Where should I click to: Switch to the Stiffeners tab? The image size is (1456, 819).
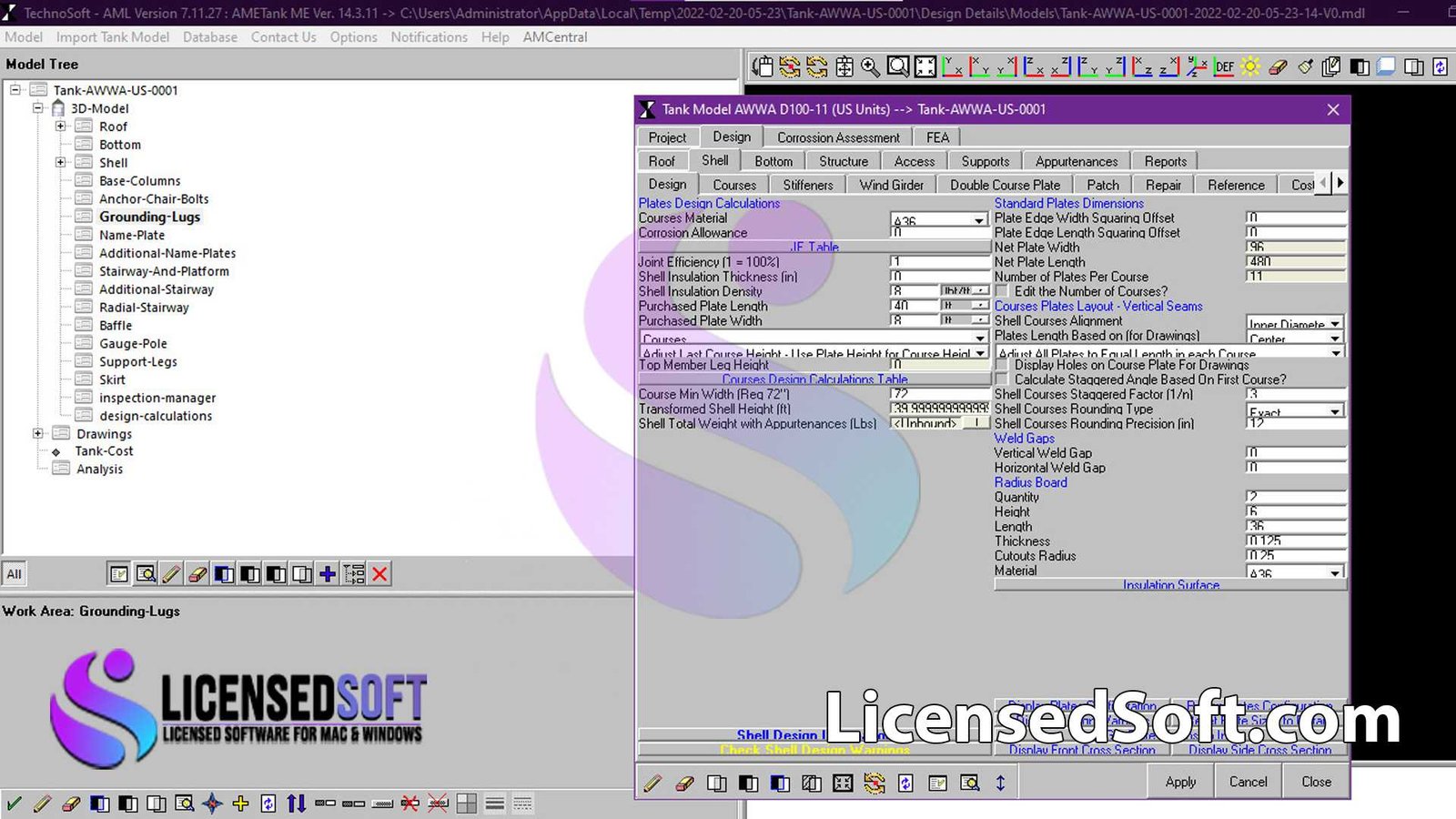tap(808, 185)
